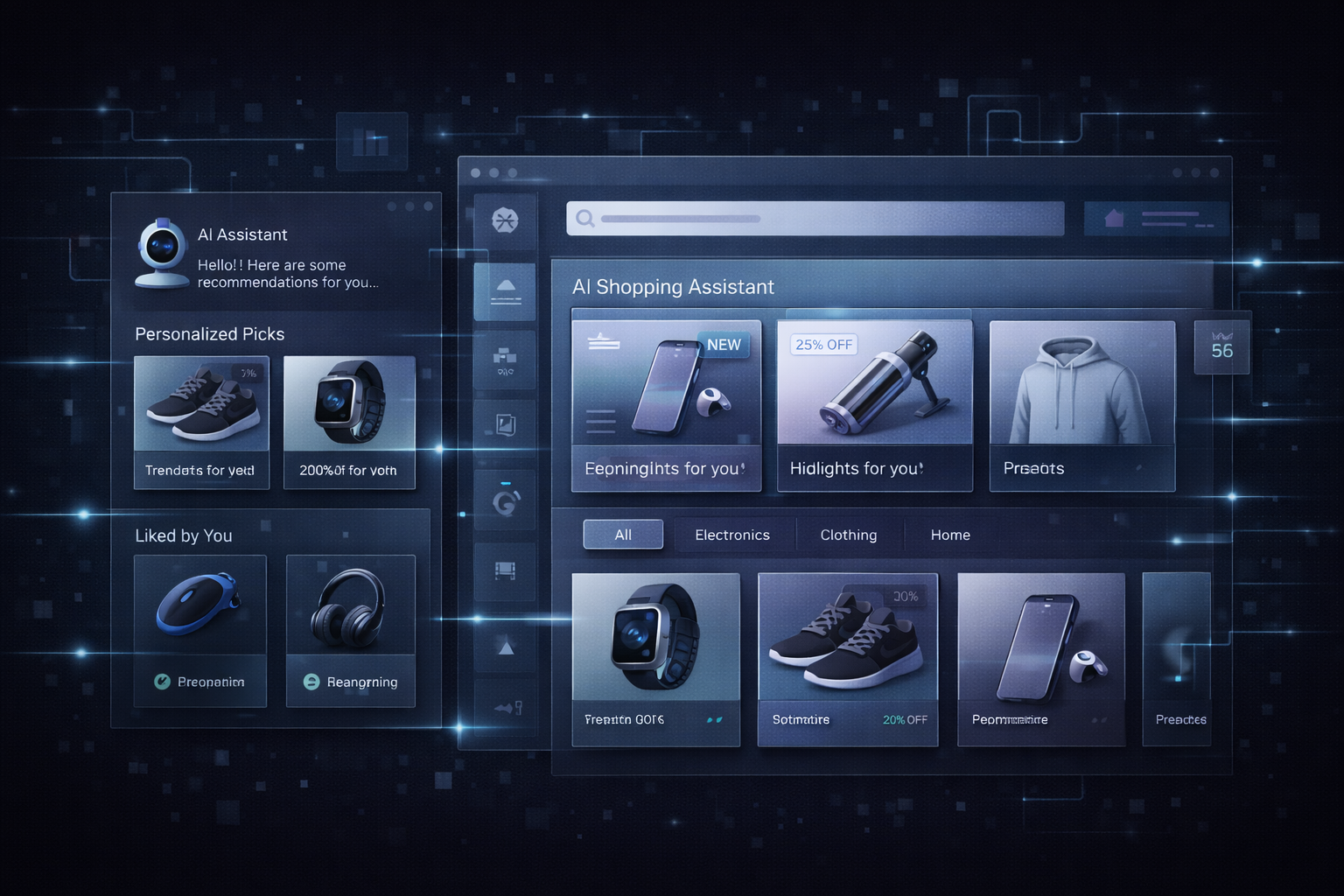
Task: Toggle the circle marker next to Reangrning
Action: click(311, 682)
